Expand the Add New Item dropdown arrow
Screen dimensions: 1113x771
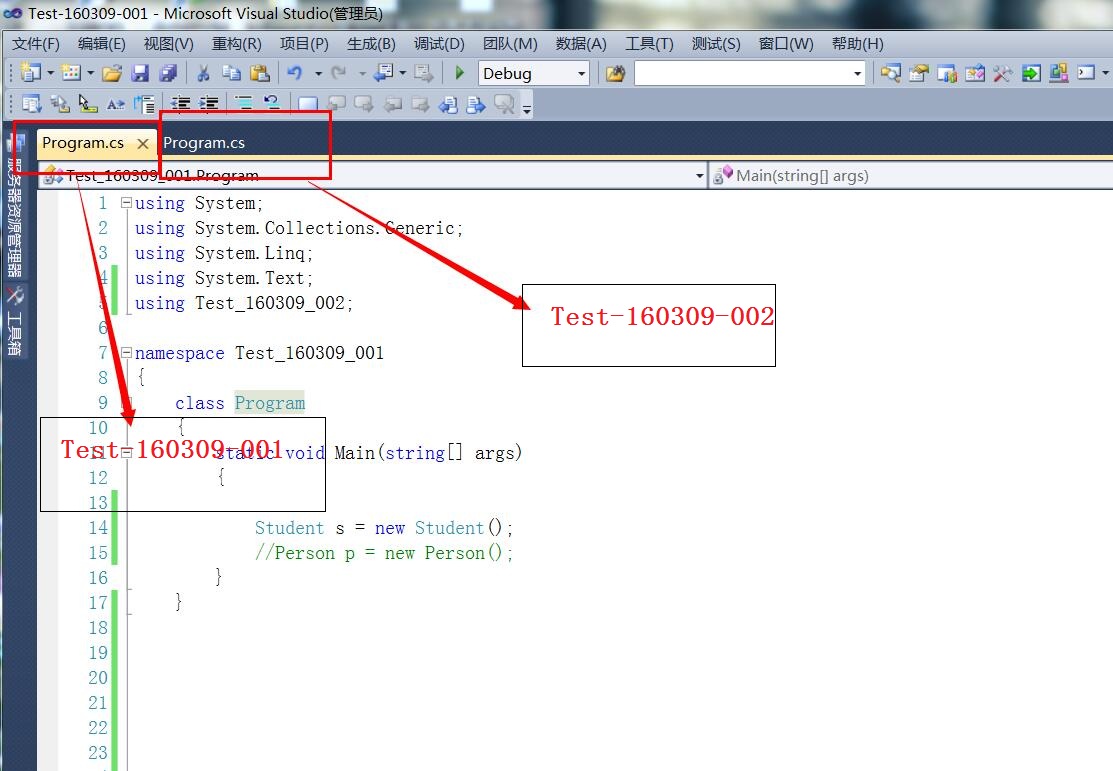90,73
